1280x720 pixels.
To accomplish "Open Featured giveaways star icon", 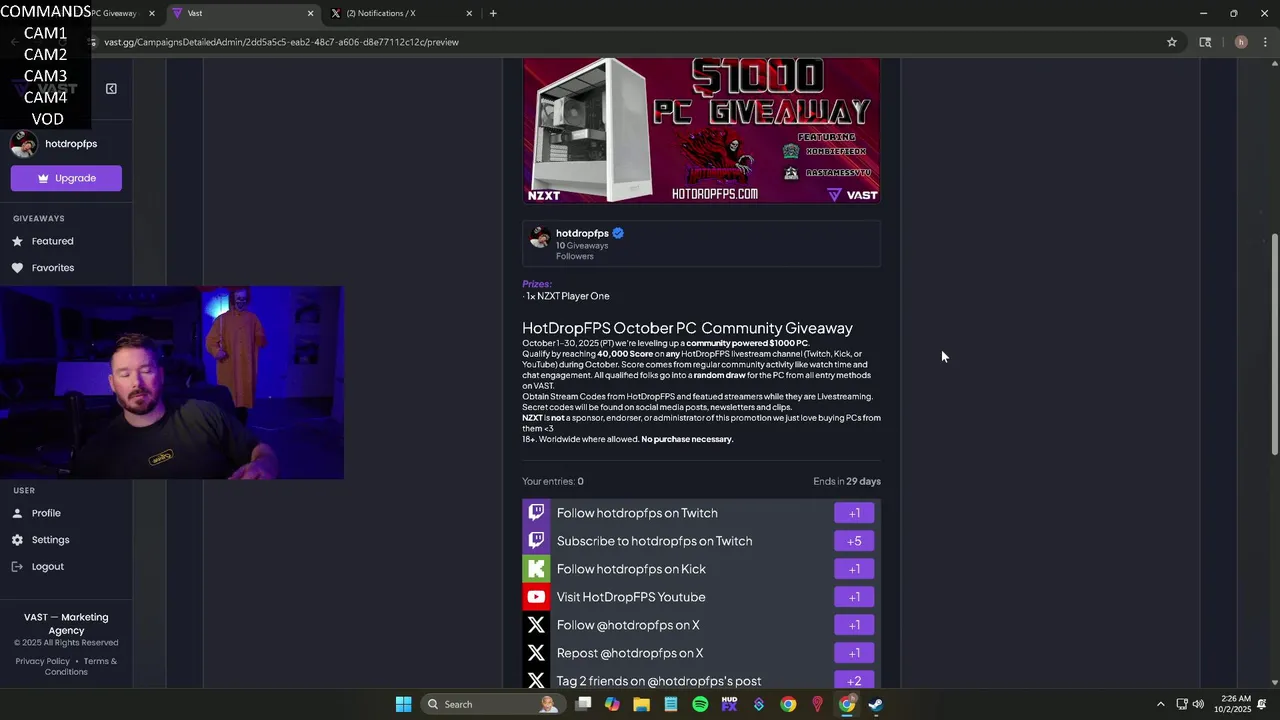I will pyautogui.click(x=17, y=241).
